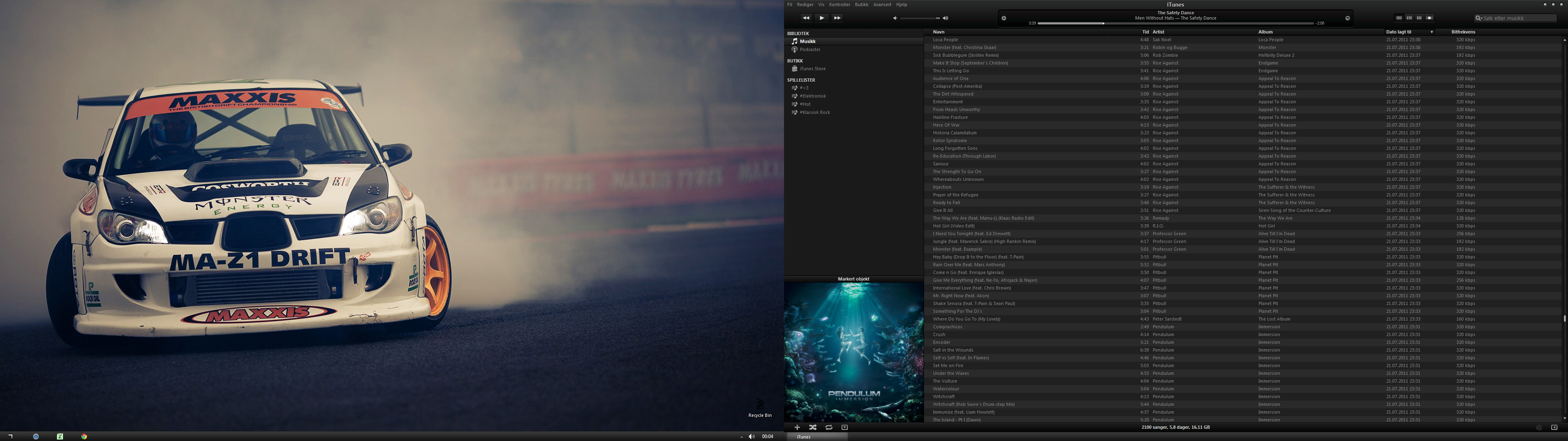Image resolution: width=1568 pixels, height=441 pixels.
Task: Sort by the Bitfrekvens column header
Action: (1463, 32)
